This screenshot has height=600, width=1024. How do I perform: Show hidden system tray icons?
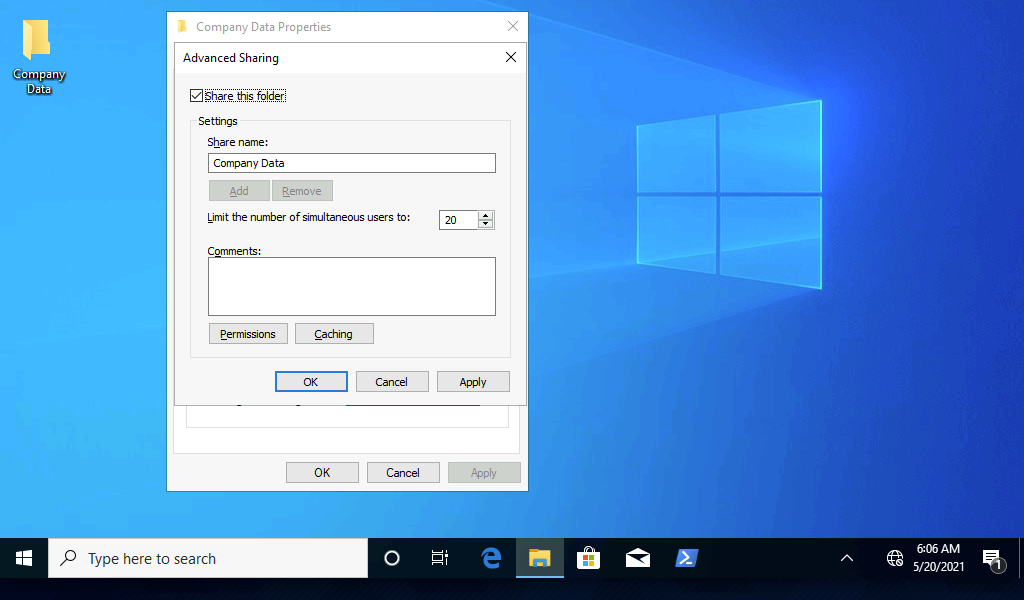point(846,558)
